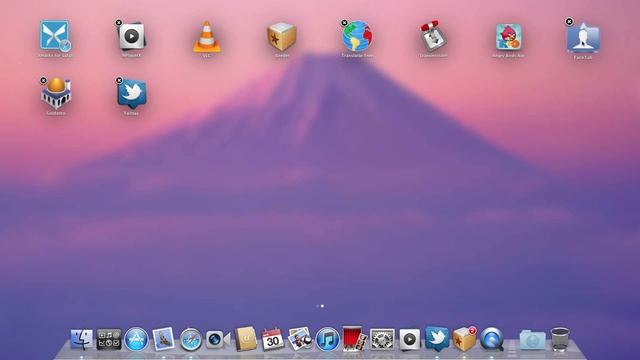Launch iPhoto from the Dock
This screenshot has height=360, width=640.
(x=300, y=339)
